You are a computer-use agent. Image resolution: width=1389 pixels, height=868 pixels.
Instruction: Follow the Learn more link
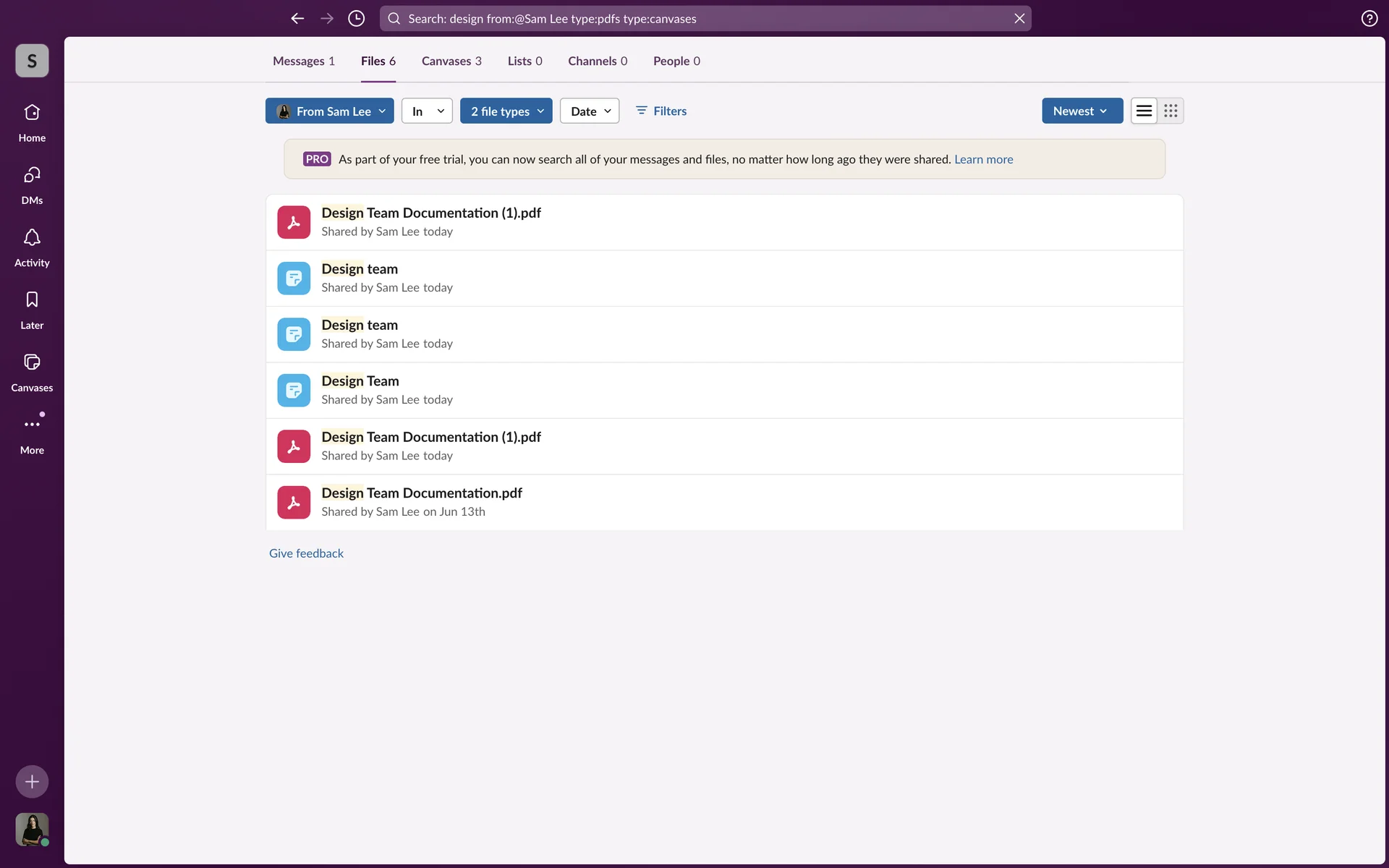tap(983, 159)
